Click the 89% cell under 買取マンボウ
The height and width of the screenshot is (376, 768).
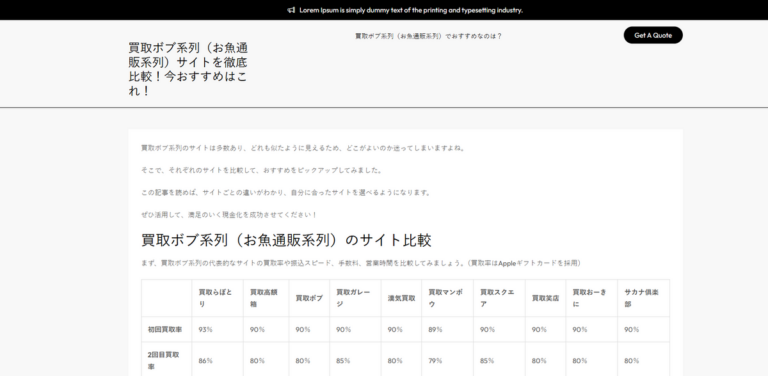click(x=448, y=329)
